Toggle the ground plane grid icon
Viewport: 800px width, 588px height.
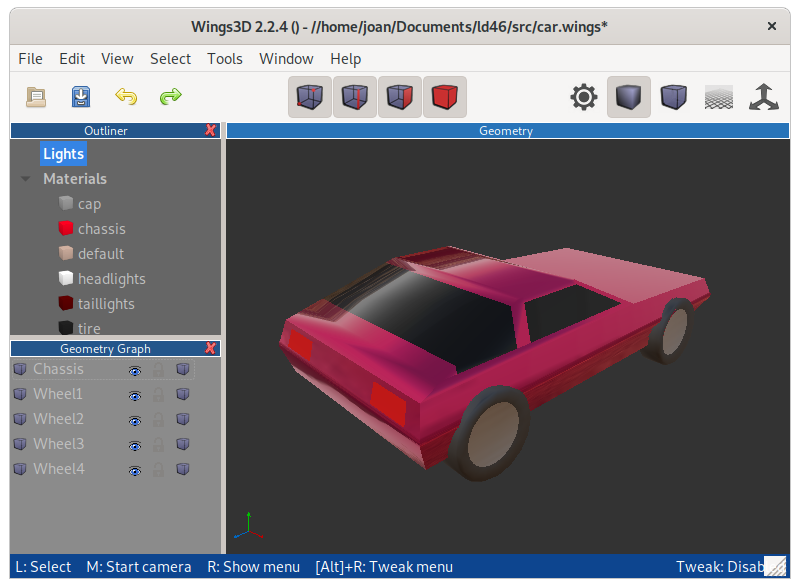pos(718,97)
